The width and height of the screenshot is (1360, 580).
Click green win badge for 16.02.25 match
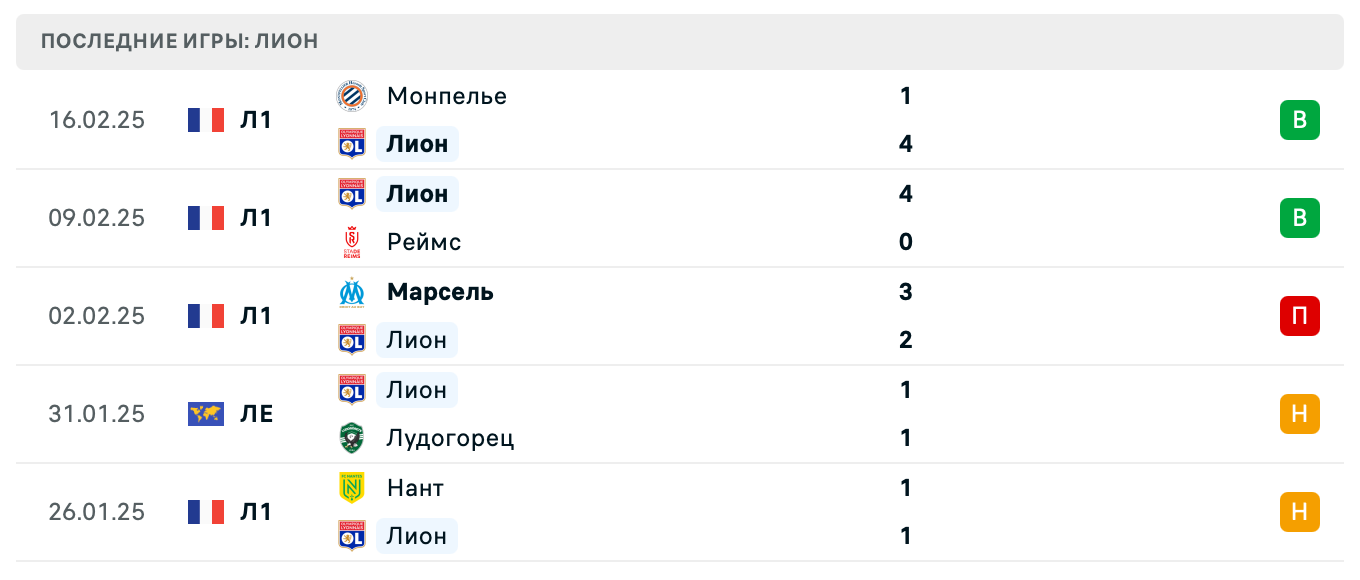click(x=1299, y=120)
